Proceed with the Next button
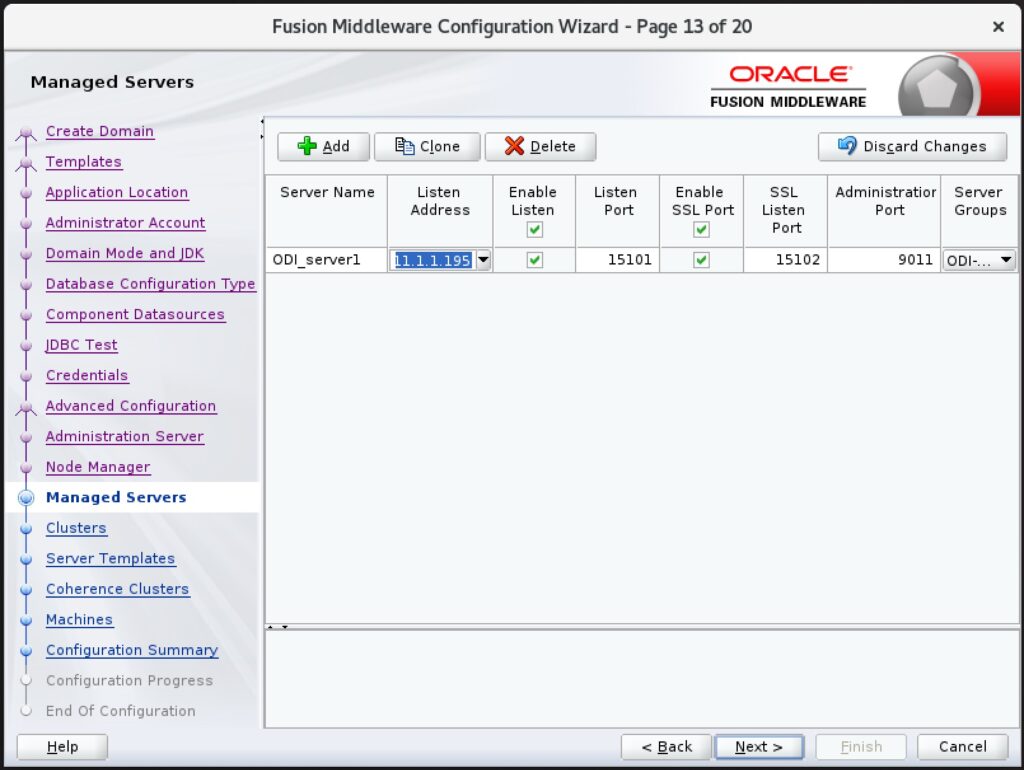 (759, 746)
